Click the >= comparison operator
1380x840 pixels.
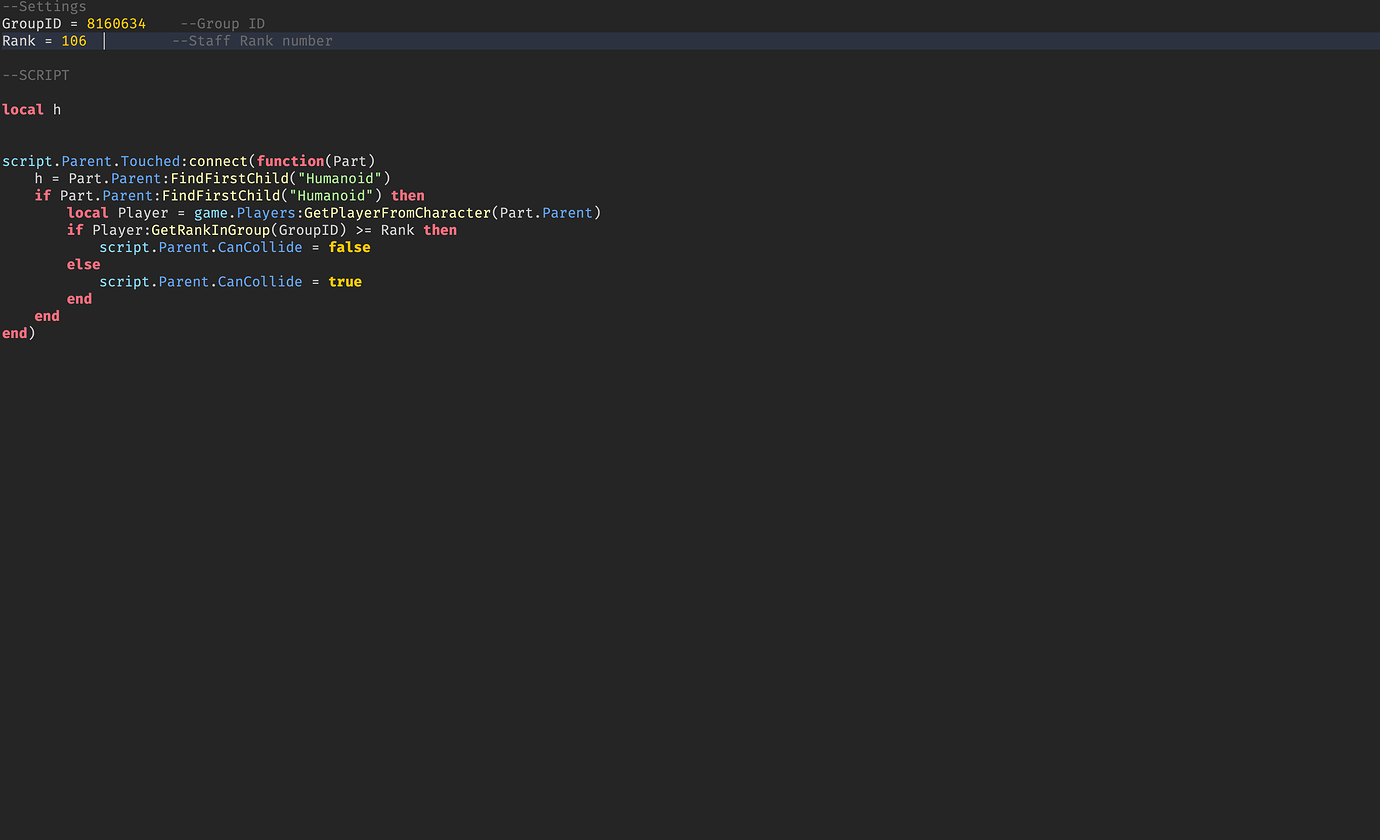364,229
